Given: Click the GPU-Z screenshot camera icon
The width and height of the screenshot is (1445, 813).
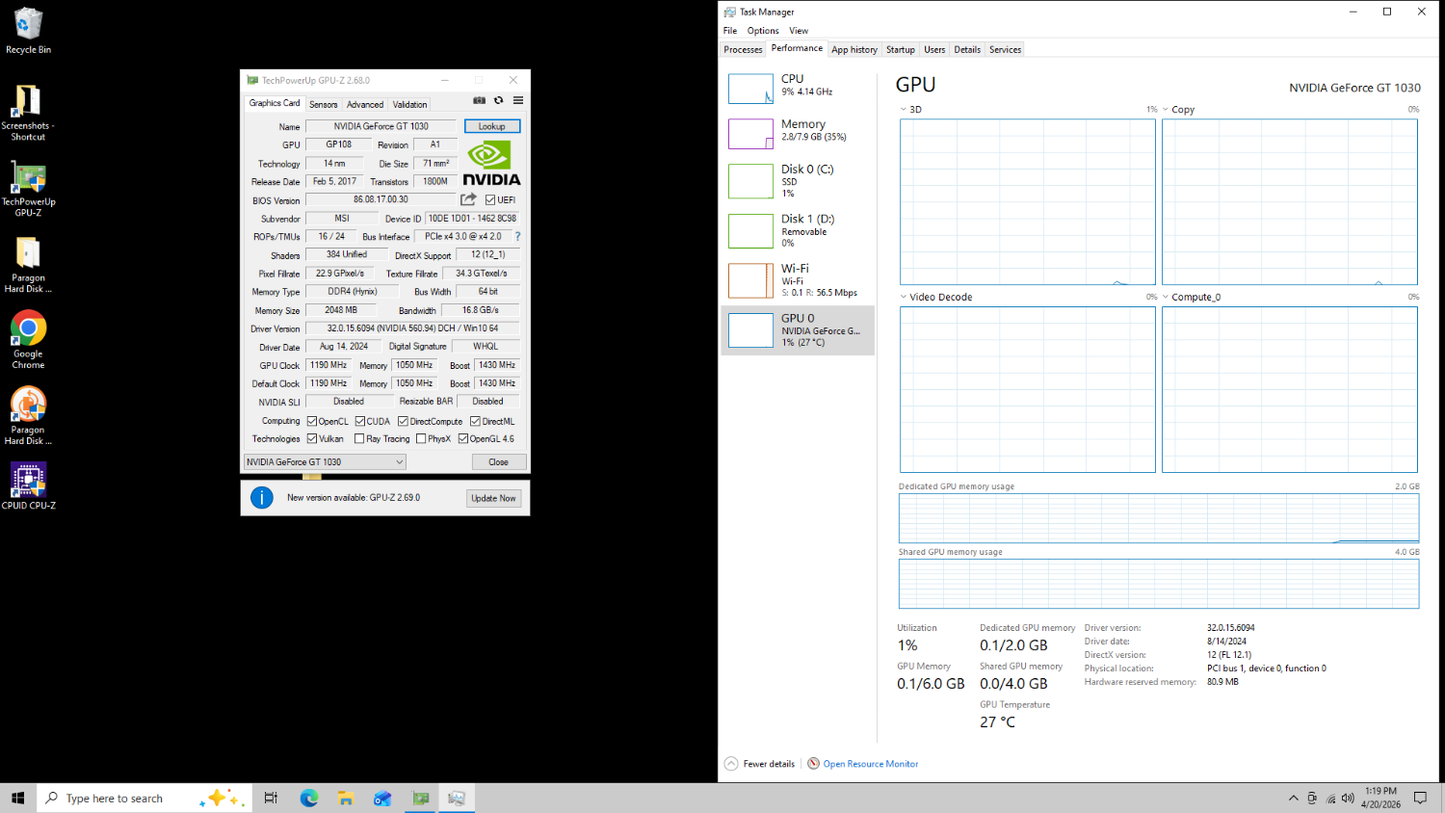Looking at the screenshot, I should [x=479, y=101].
